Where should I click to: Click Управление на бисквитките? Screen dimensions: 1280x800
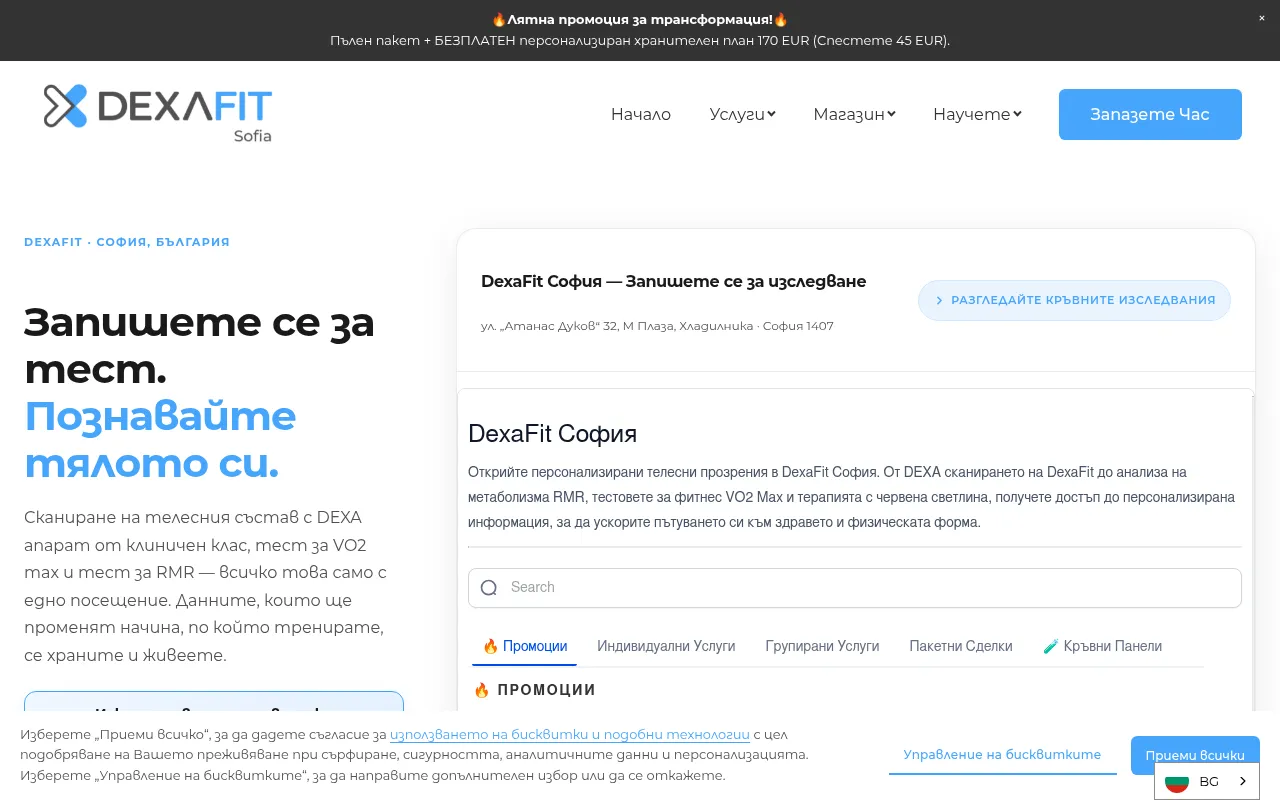pos(1002,755)
